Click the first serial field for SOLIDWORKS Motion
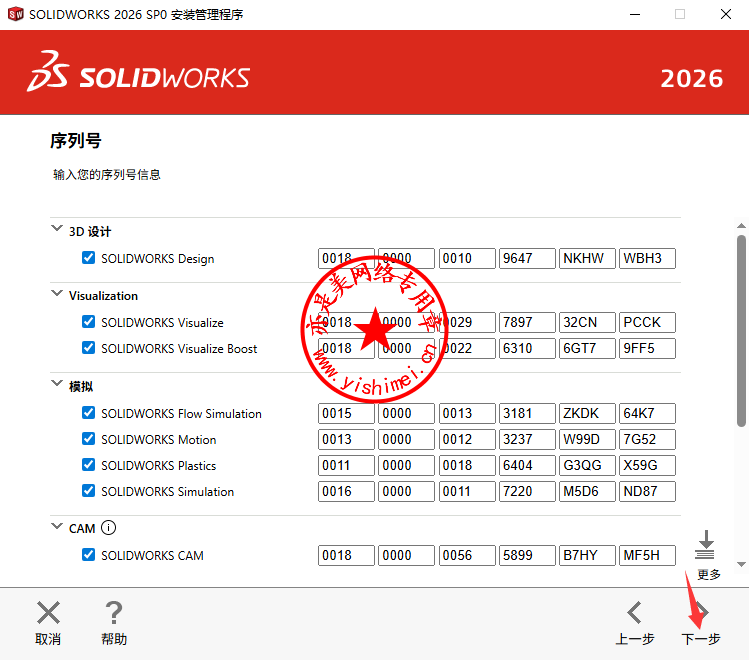This screenshot has height=660, width=749. [x=346, y=440]
